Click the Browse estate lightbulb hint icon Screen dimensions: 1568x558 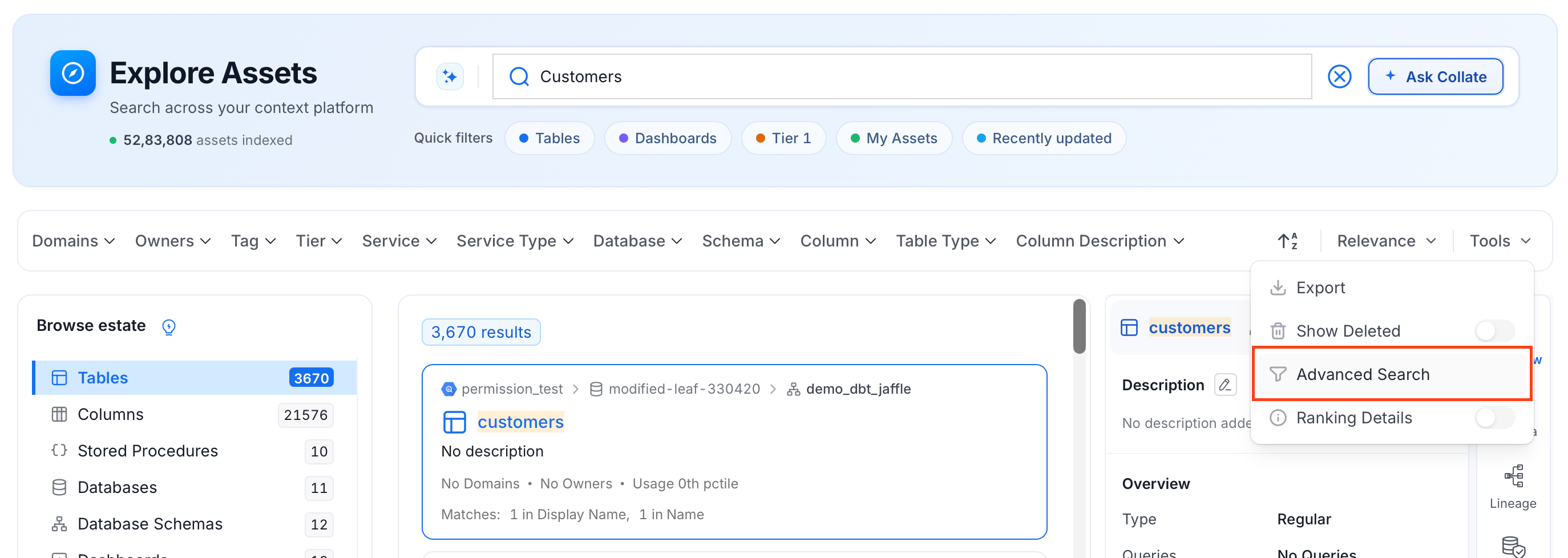[x=168, y=327]
